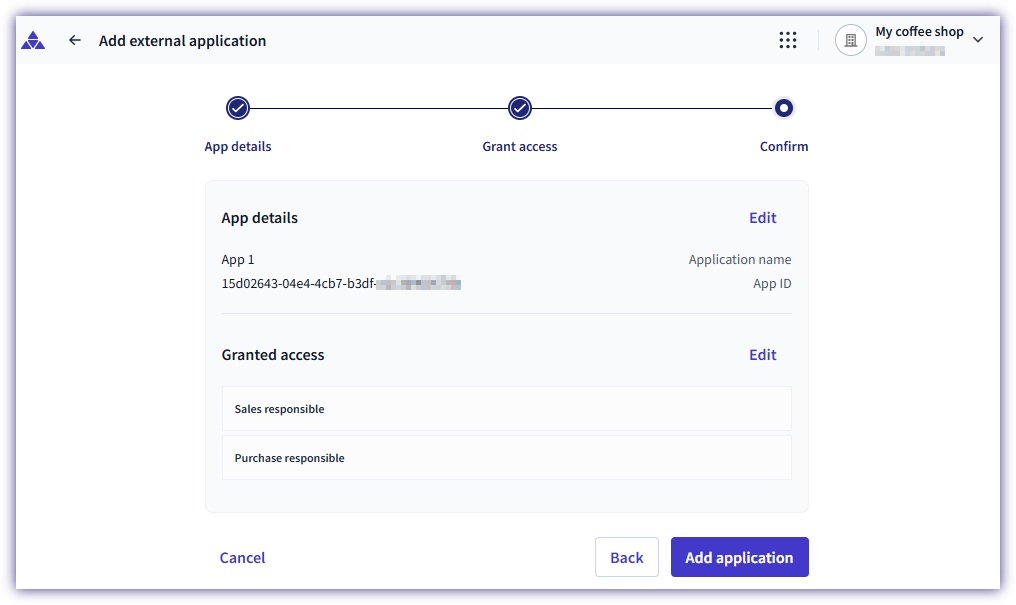Select the My coffee shop company name

click(919, 32)
